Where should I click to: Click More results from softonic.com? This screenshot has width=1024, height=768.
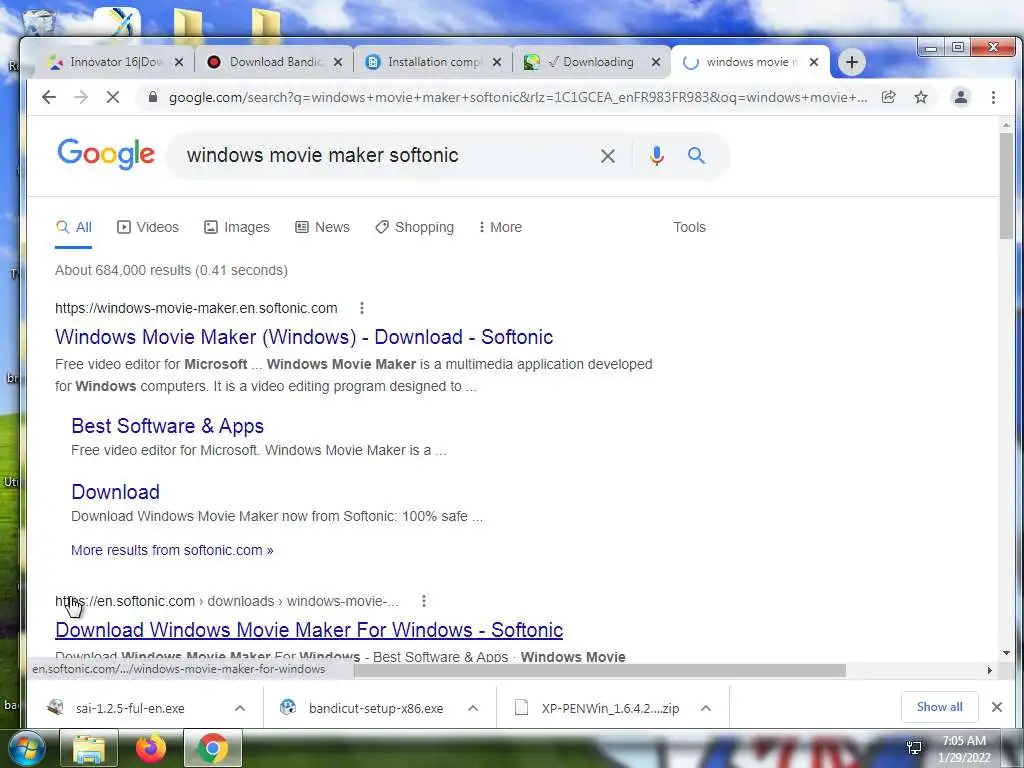(172, 550)
